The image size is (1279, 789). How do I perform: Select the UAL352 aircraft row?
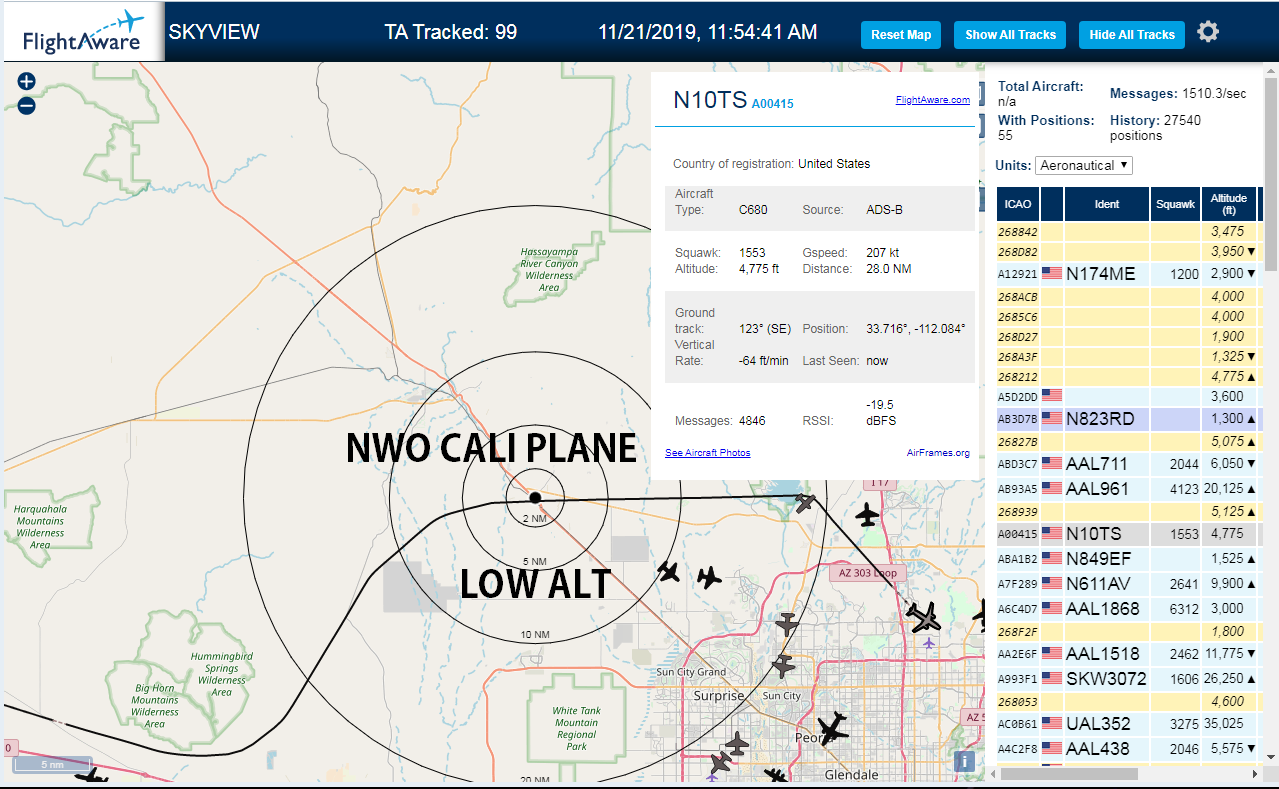pos(1128,723)
